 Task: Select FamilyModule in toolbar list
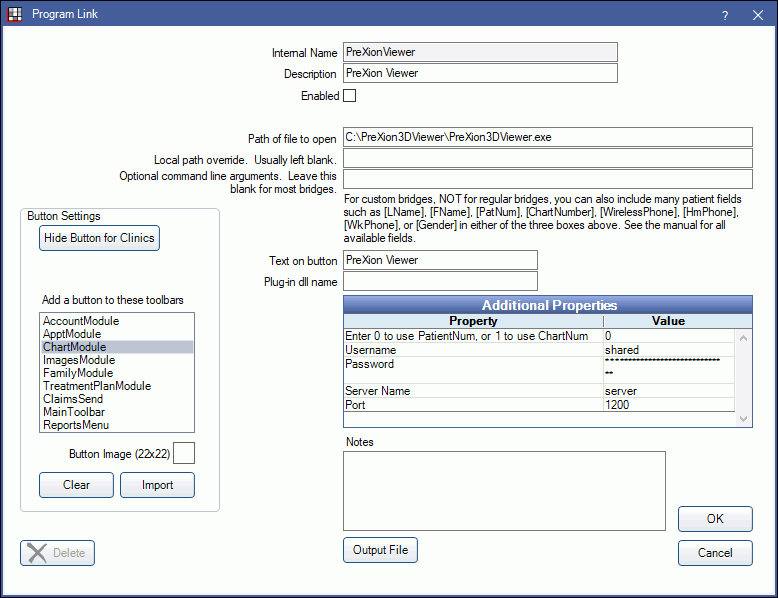coord(117,373)
